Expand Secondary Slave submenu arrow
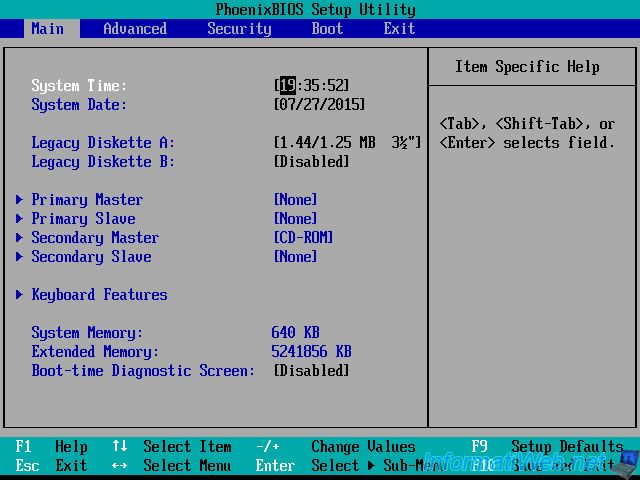This screenshot has width=640, height=480. 19,256
